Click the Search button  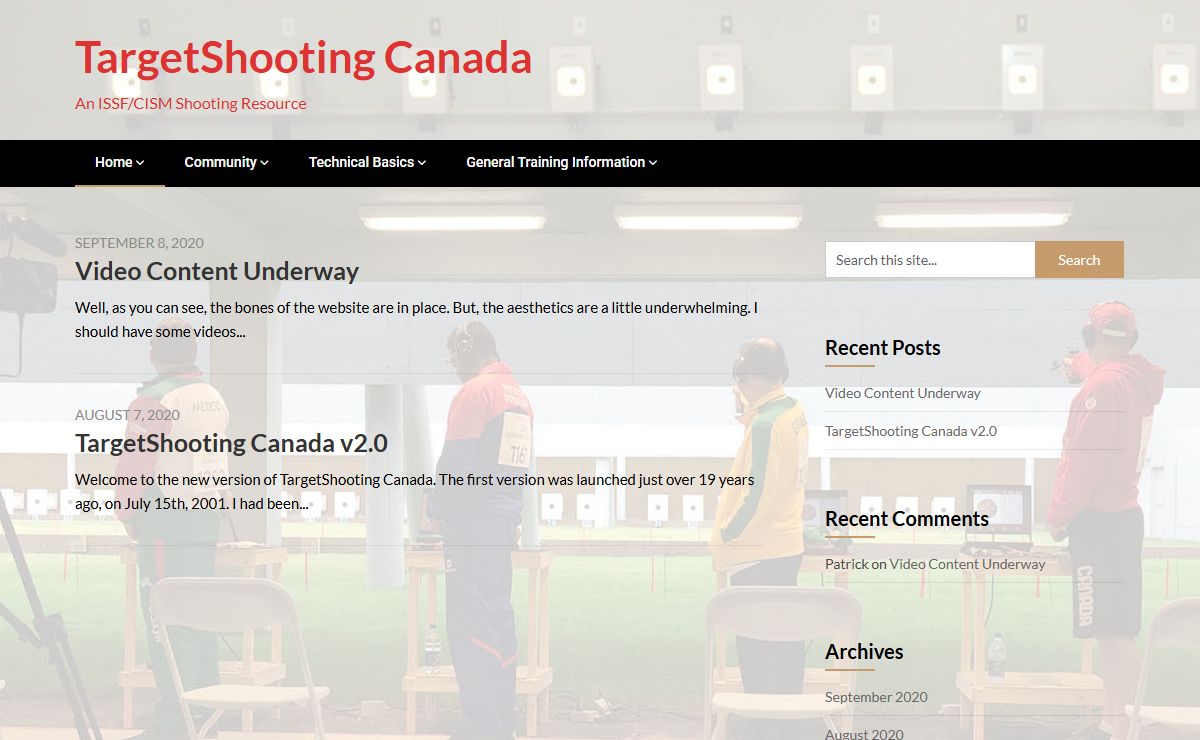pos(1079,260)
